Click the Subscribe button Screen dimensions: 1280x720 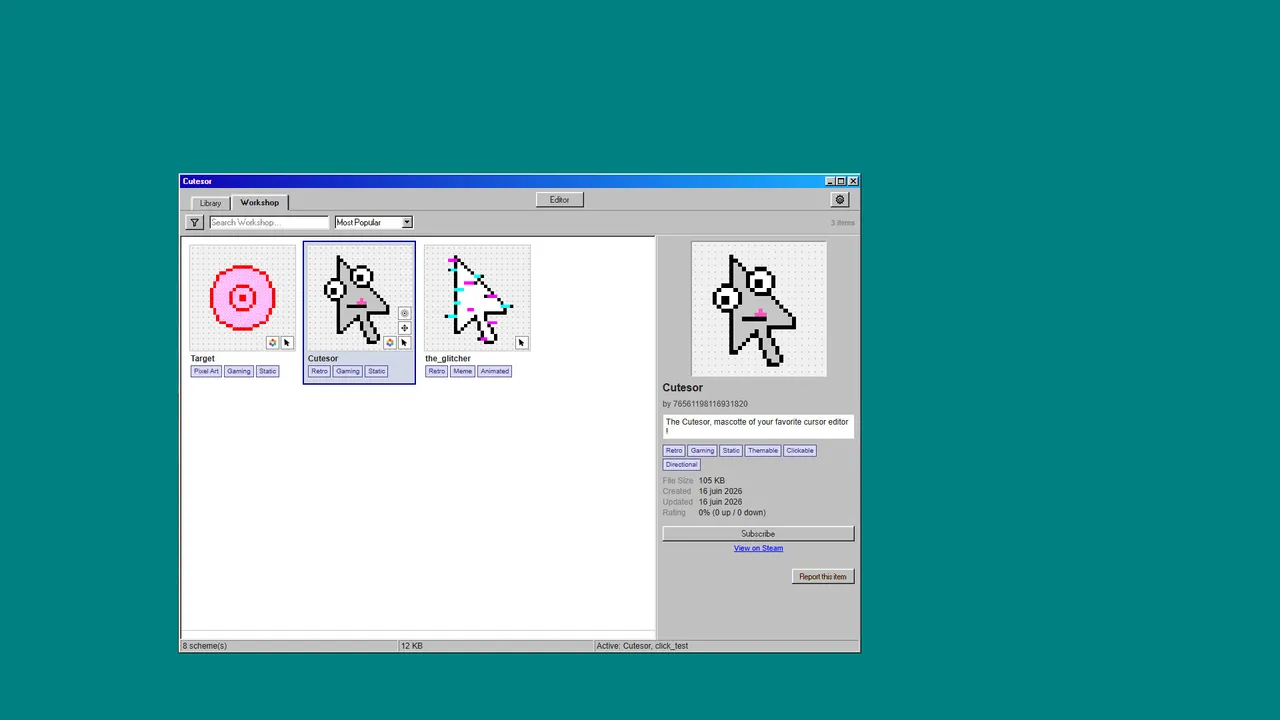pyautogui.click(x=758, y=534)
